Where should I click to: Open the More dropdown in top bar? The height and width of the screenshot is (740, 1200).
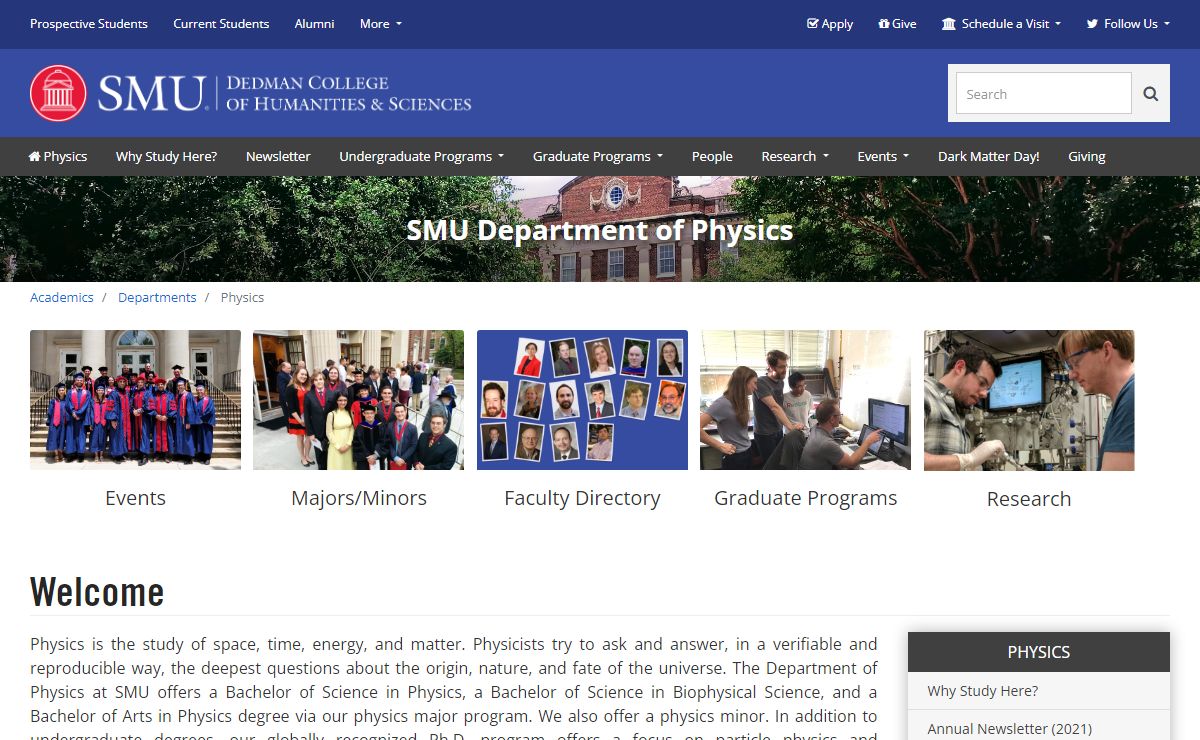381,24
